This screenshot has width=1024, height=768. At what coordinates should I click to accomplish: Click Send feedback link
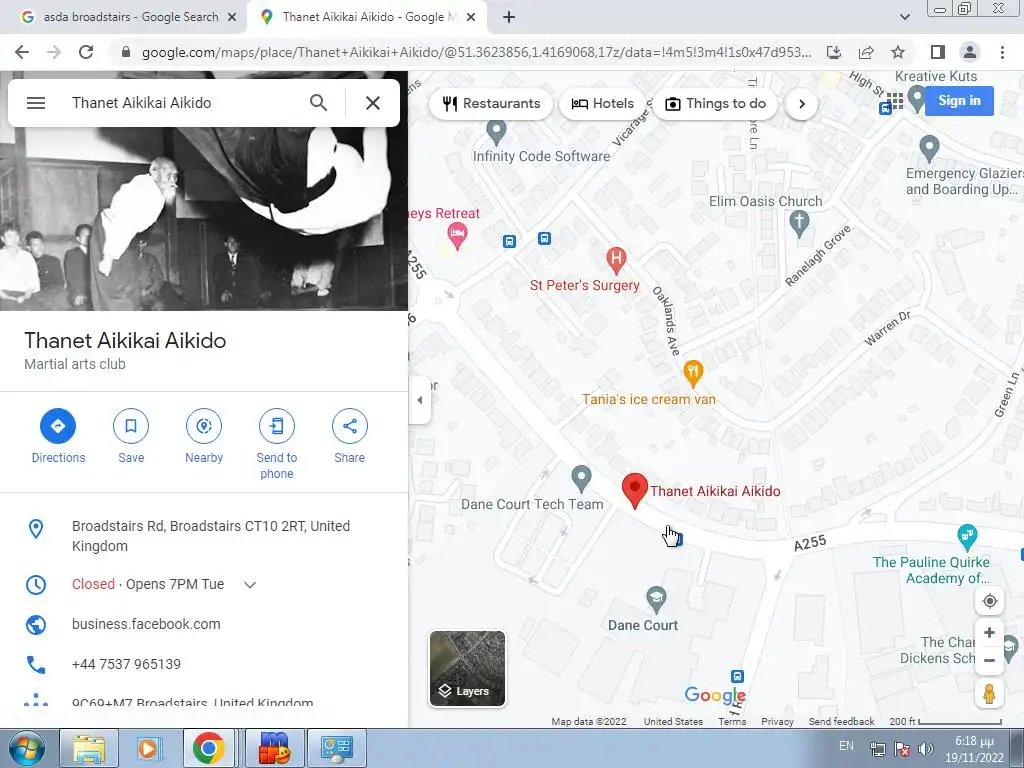[x=841, y=722]
